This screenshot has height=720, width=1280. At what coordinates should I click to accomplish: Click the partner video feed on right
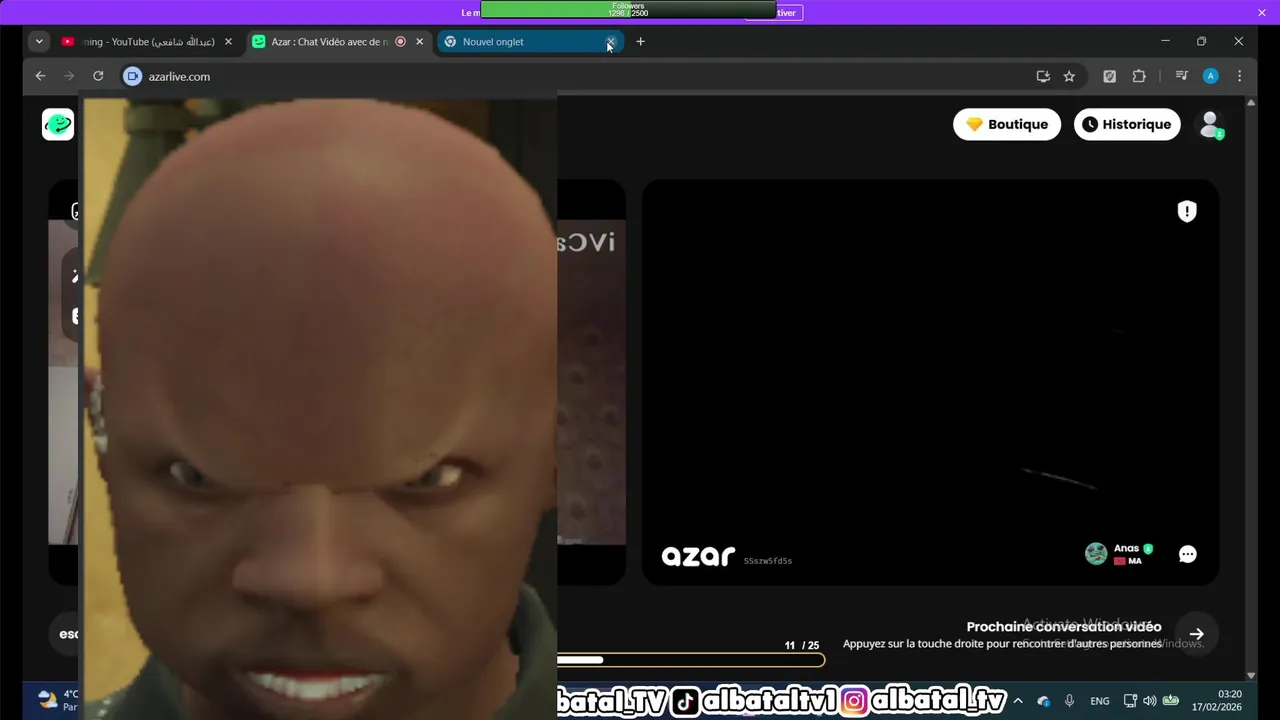(930, 382)
